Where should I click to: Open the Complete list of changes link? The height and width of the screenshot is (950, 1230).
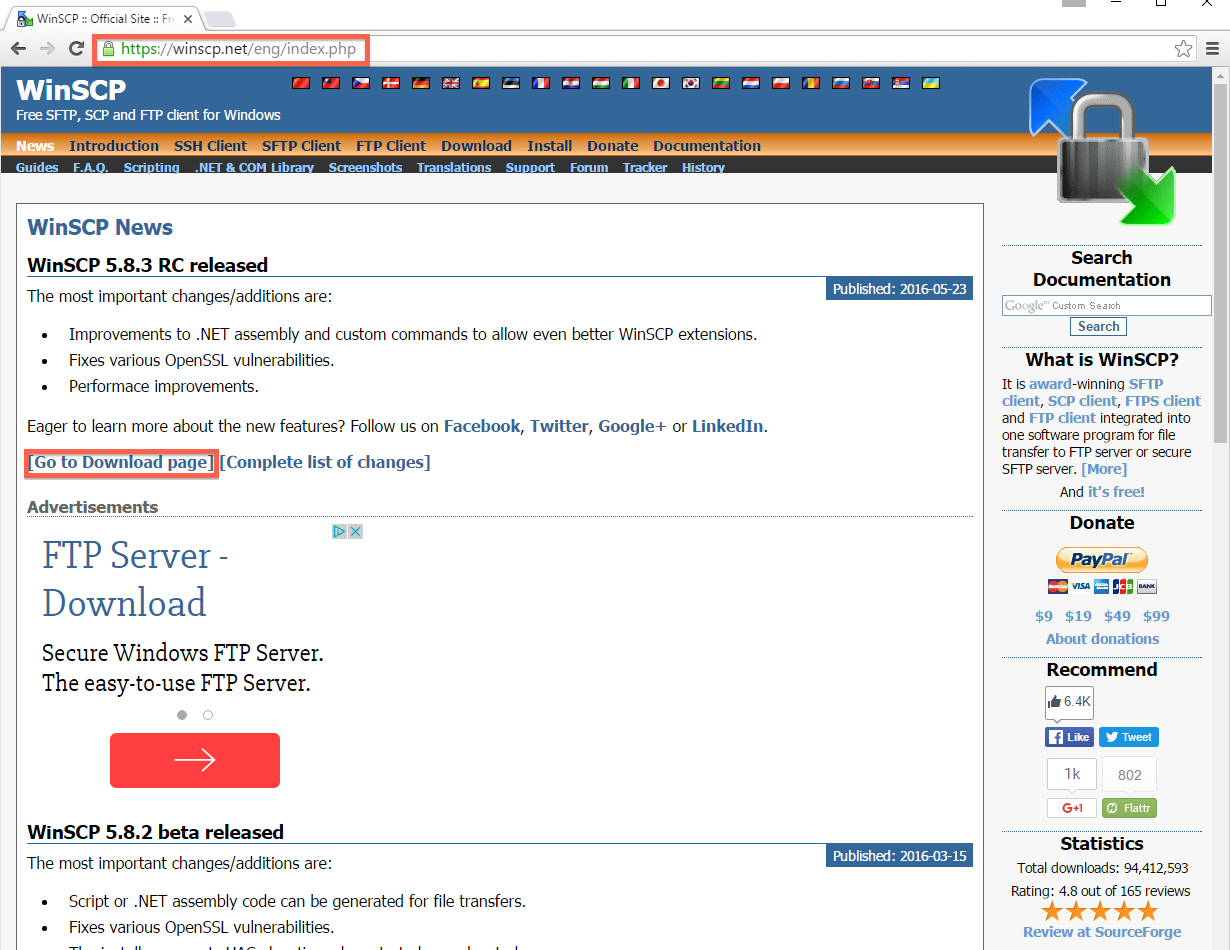325,462
